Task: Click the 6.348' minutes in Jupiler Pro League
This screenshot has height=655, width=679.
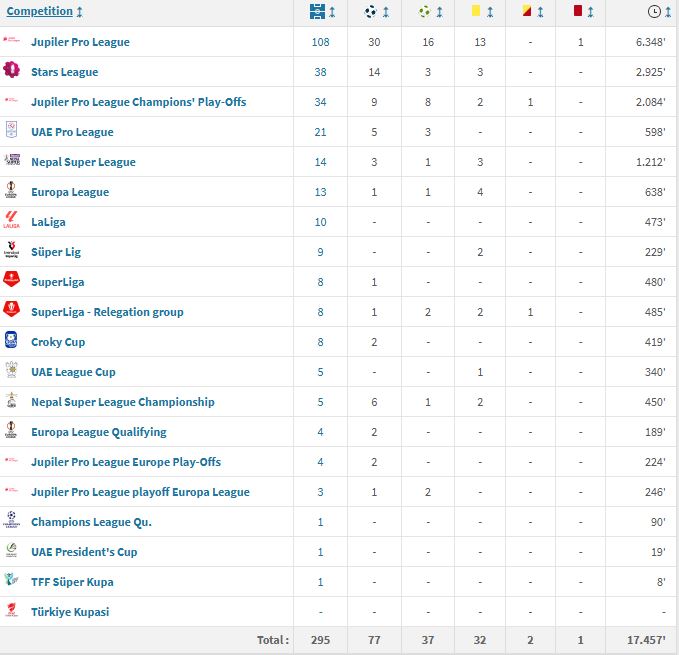Action: click(x=650, y=42)
